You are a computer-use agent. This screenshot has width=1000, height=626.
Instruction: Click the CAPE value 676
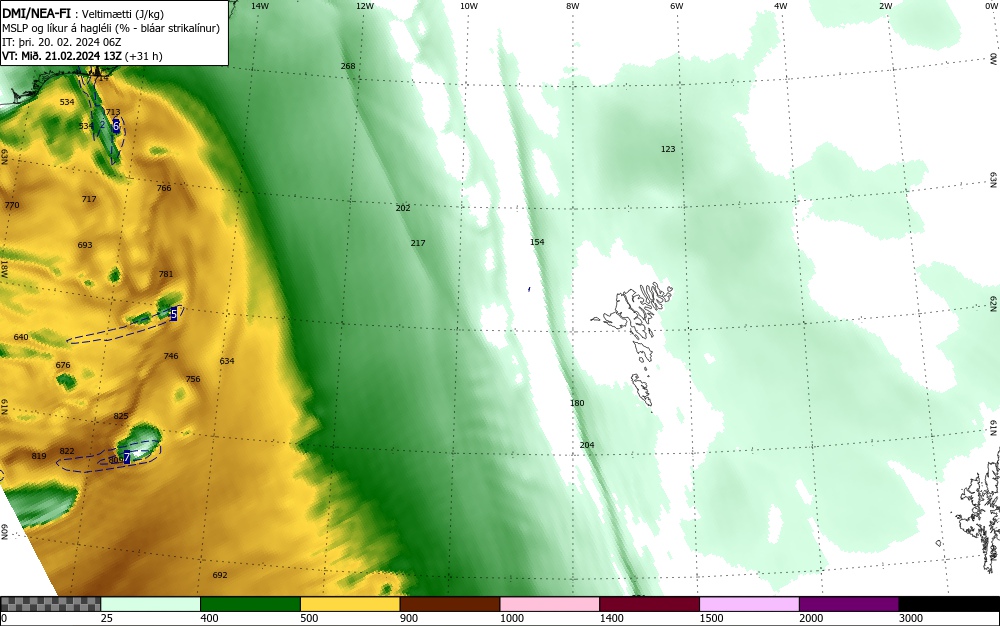[x=62, y=366]
